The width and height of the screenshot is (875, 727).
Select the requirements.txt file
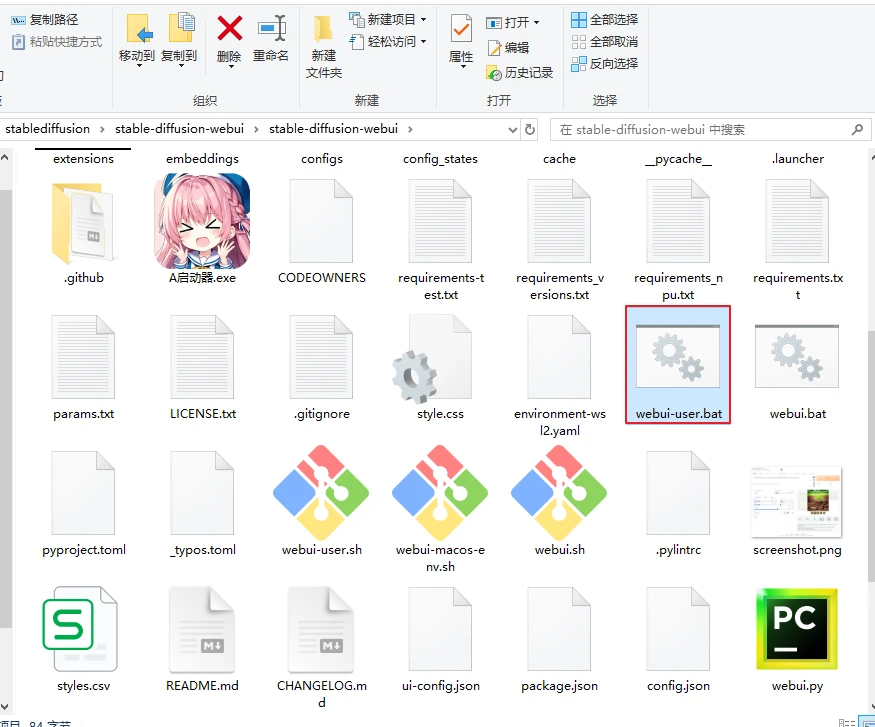(798, 239)
